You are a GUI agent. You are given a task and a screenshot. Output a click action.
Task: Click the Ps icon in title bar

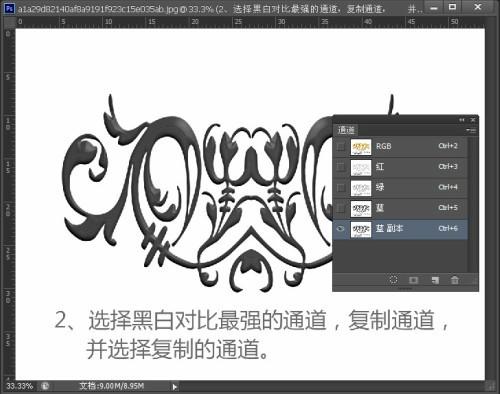point(9,8)
